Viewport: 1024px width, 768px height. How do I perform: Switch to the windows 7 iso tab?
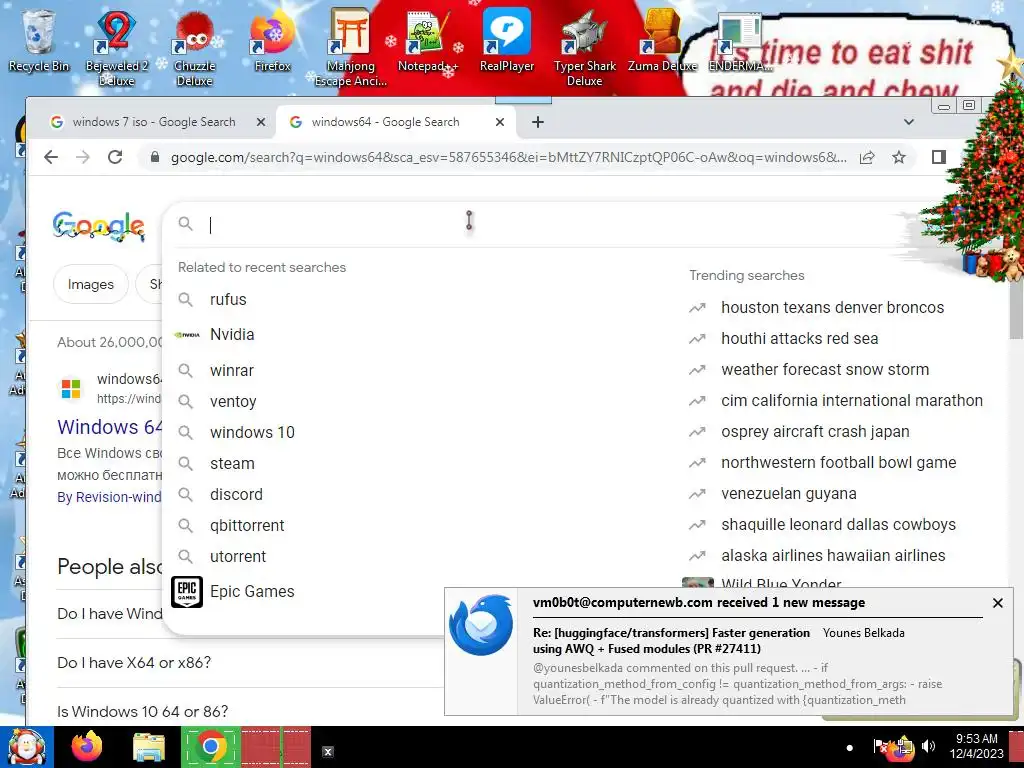point(153,122)
